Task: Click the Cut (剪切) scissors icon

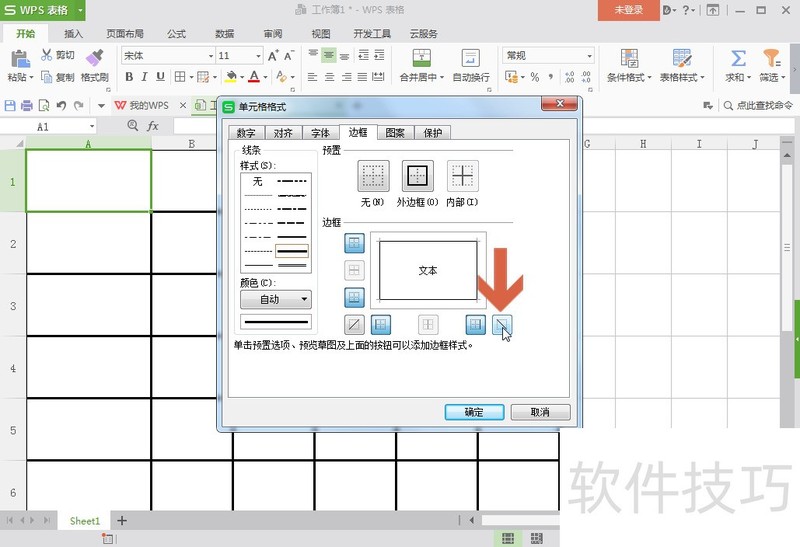Action: 46,55
